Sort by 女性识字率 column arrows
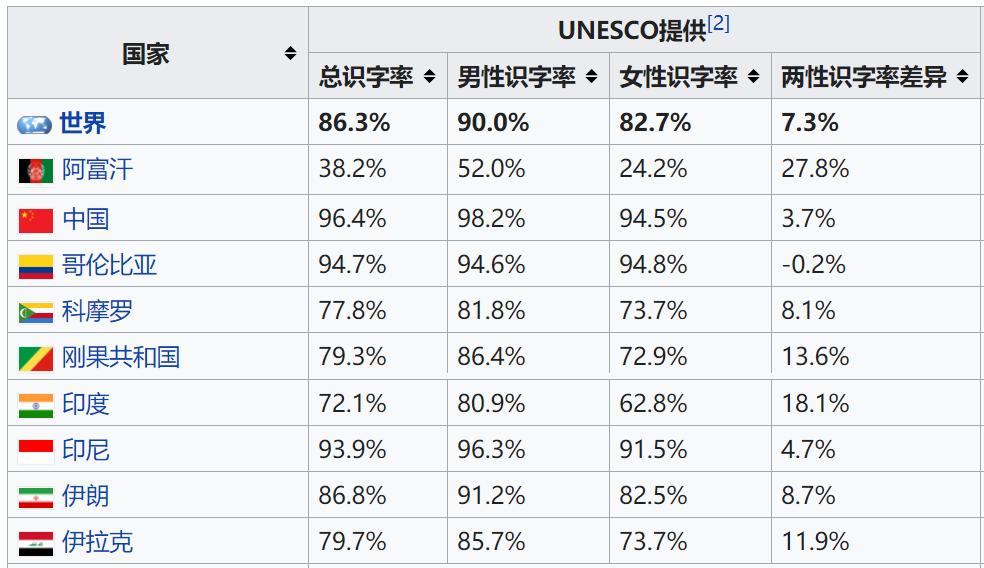The height and width of the screenshot is (568, 984). tap(753, 77)
